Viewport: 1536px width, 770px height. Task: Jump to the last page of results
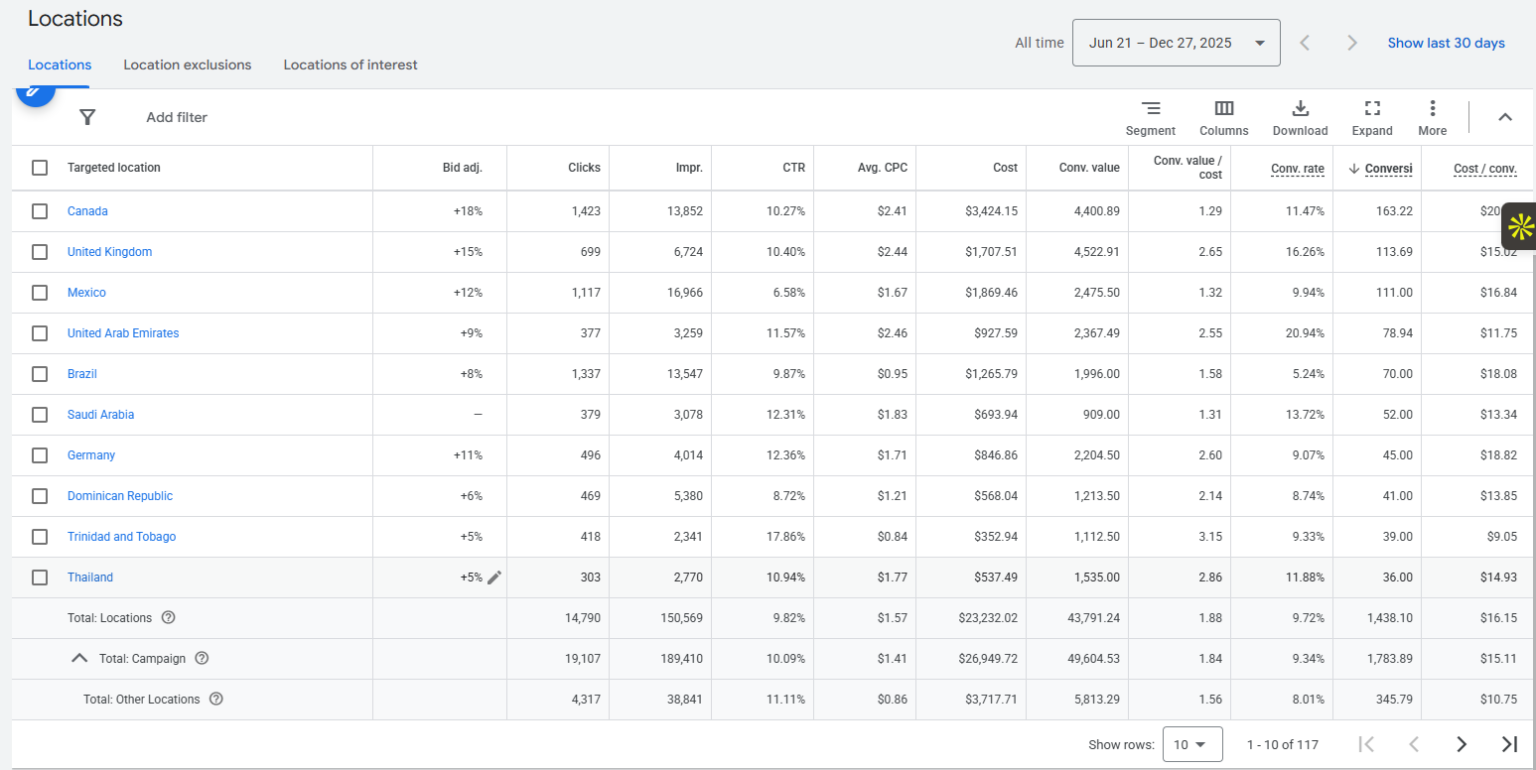[1509, 744]
